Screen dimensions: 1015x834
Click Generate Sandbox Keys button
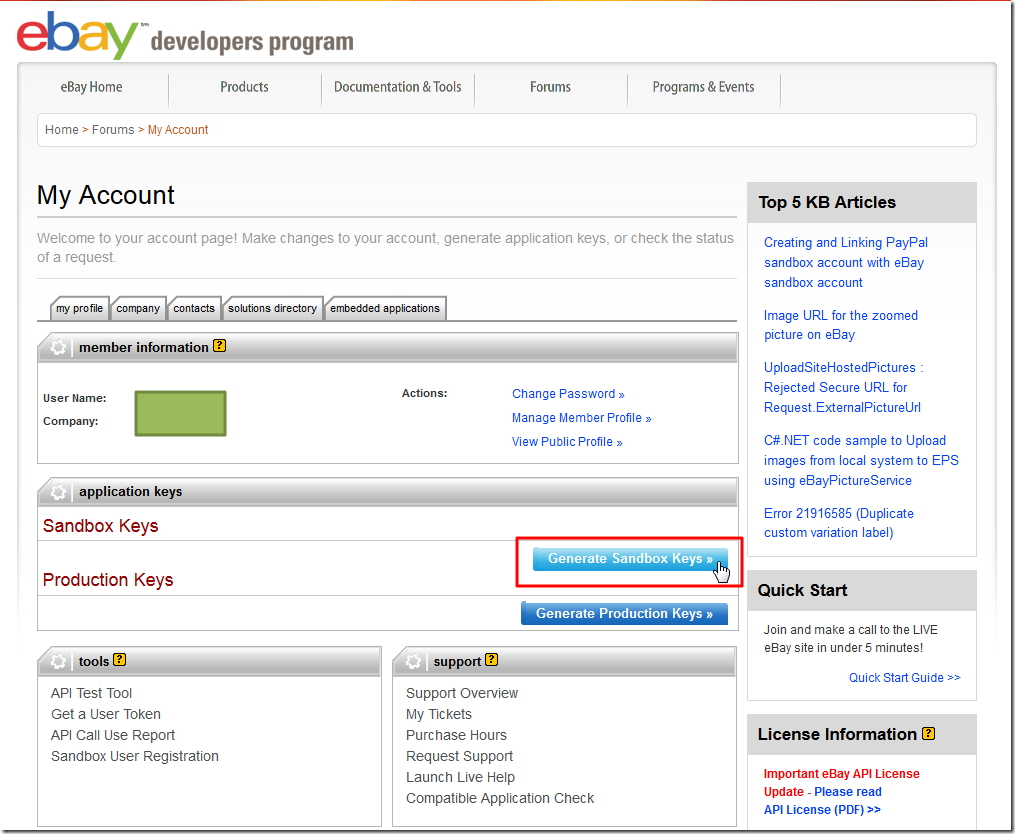point(630,559)
